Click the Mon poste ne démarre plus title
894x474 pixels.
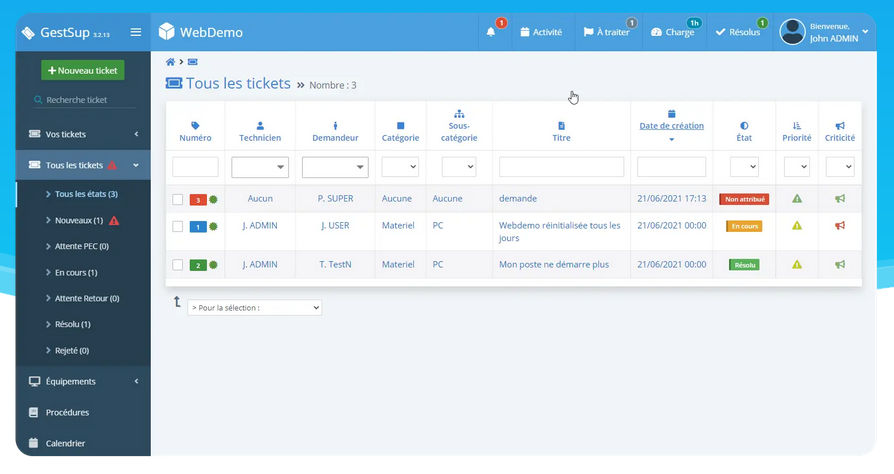pyautogui.click(x=554, y=265)
